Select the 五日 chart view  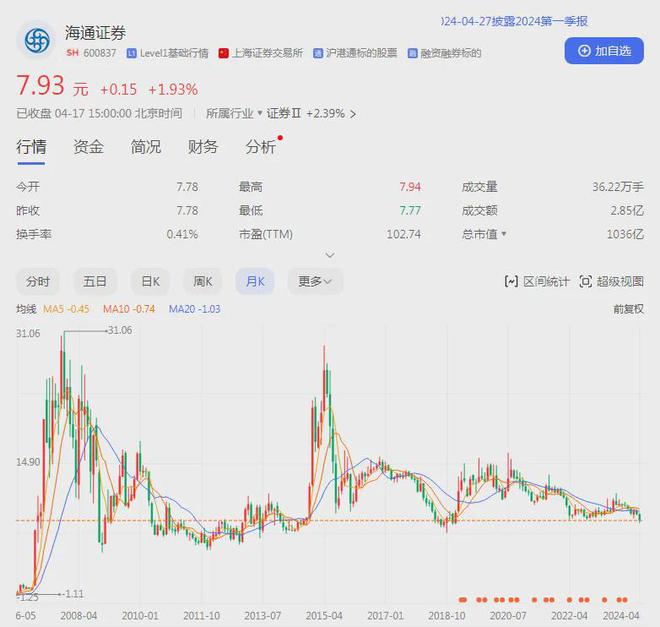[x=95, y=281]
